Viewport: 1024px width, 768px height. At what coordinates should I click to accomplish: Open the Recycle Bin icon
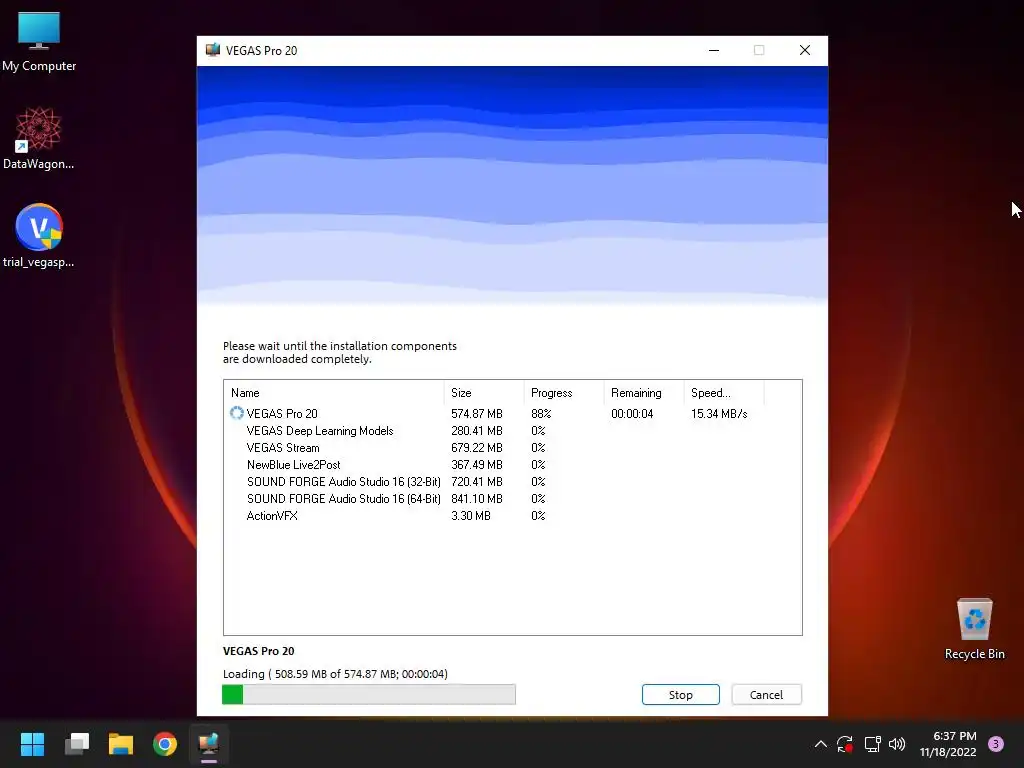974,629
